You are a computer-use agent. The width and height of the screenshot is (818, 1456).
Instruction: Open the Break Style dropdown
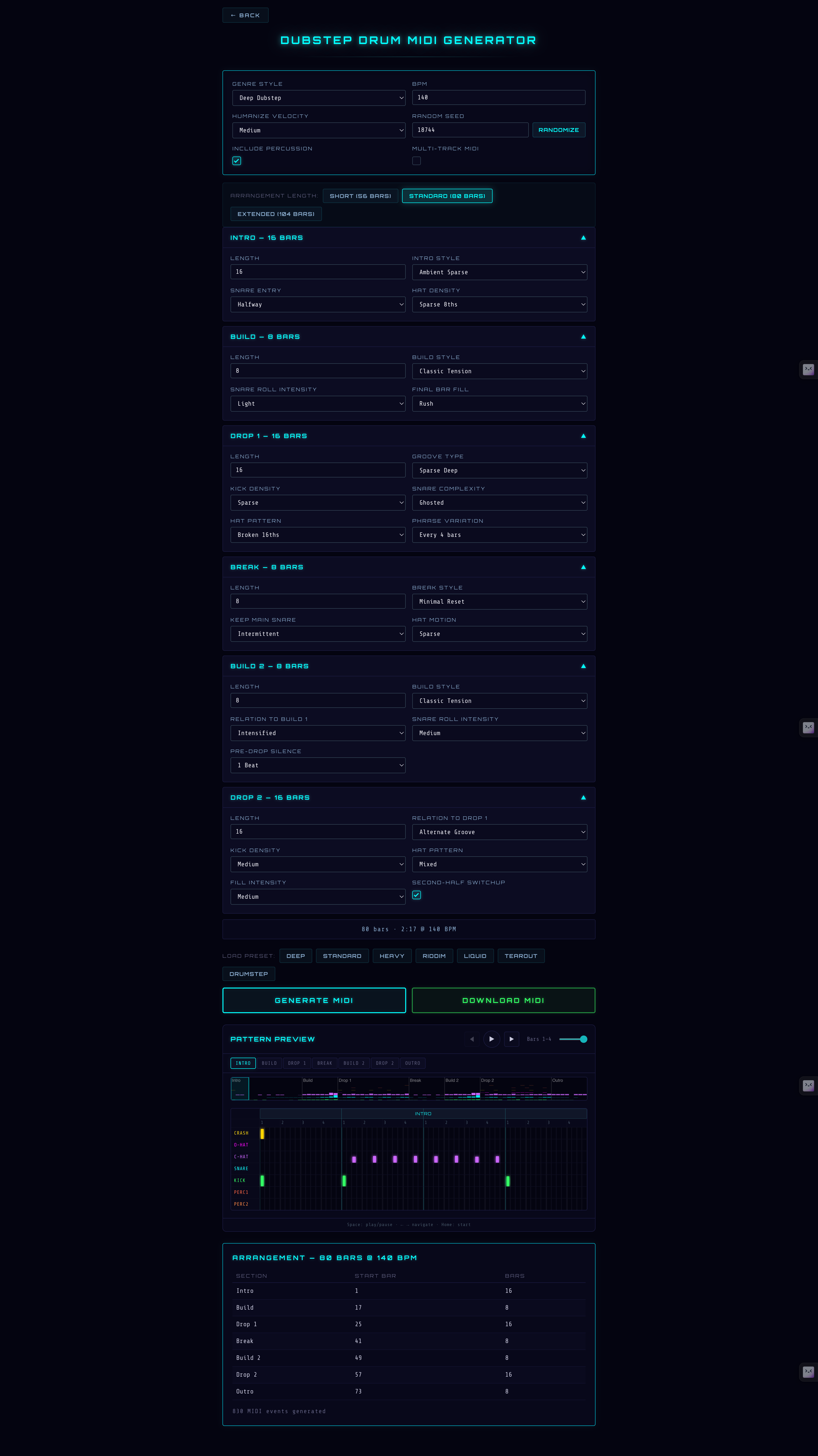499,601
